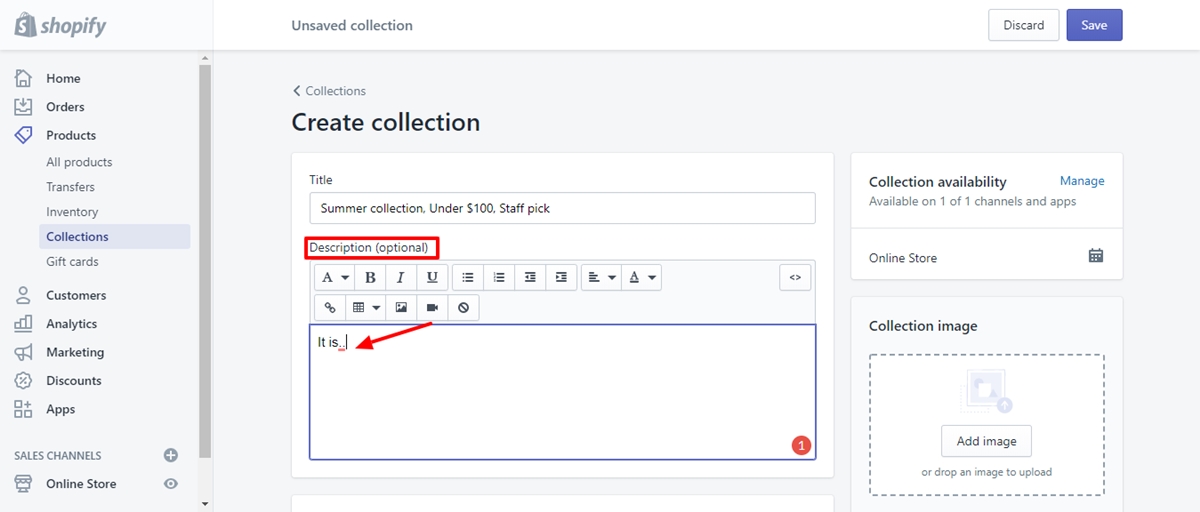Go to All products
Screen dimensions: 1200x512
(79, 162)
